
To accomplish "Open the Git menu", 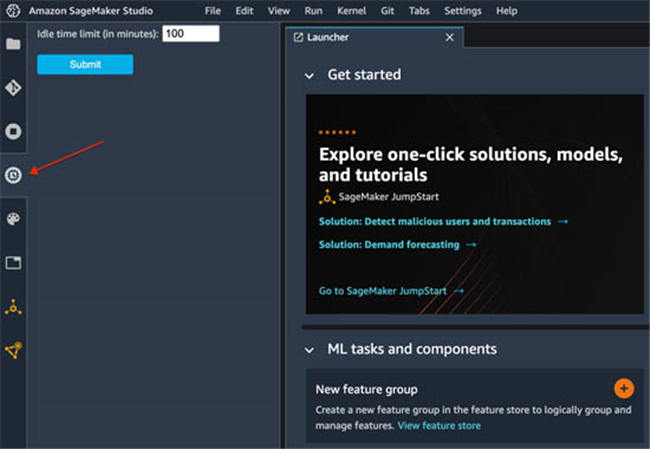I will coord(387,11).
